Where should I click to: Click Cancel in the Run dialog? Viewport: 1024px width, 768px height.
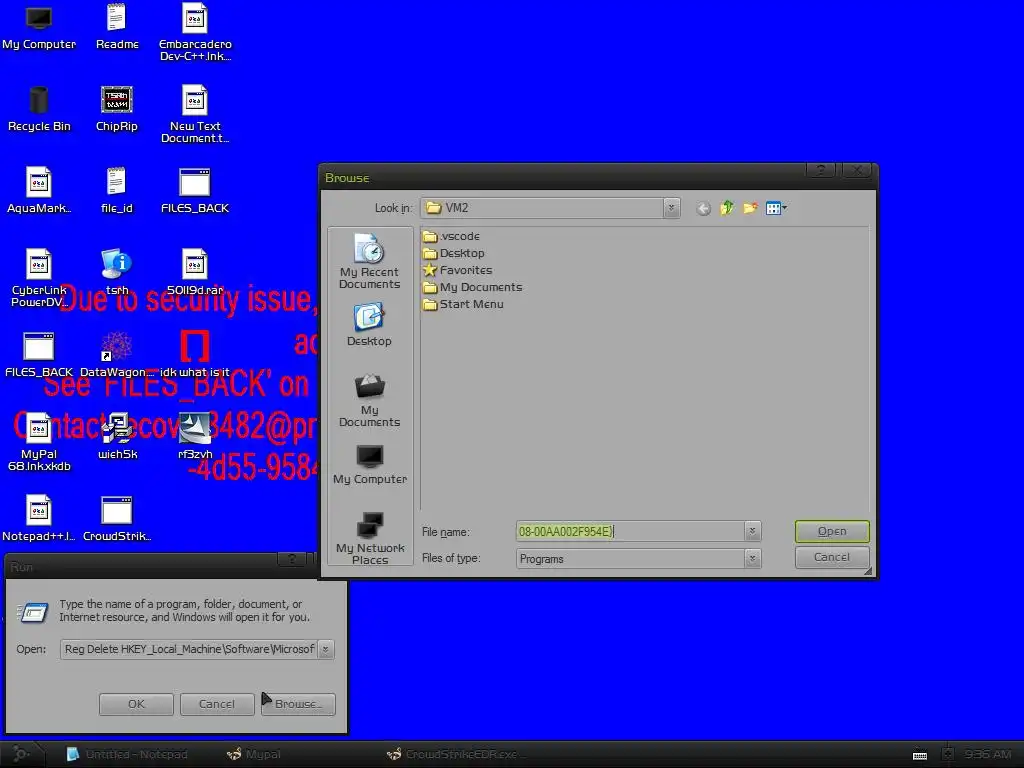(x=217, y=704)
